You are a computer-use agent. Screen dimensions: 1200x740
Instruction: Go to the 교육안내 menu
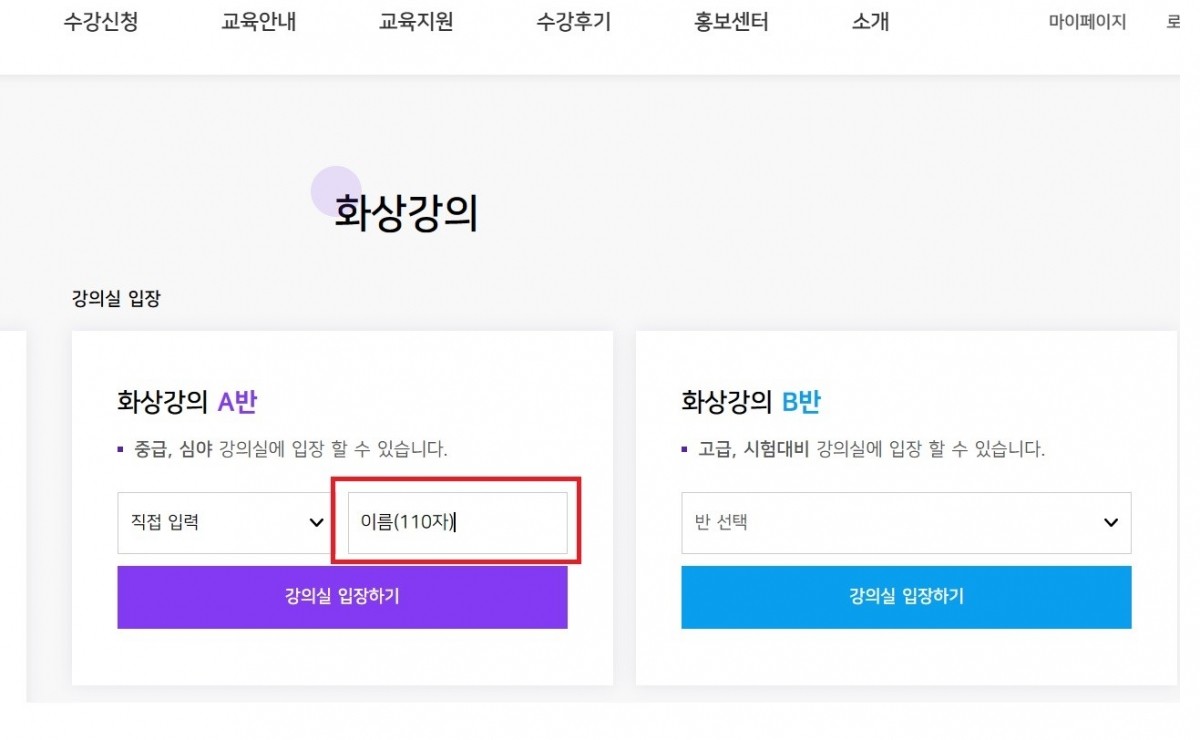click(258, 22)
